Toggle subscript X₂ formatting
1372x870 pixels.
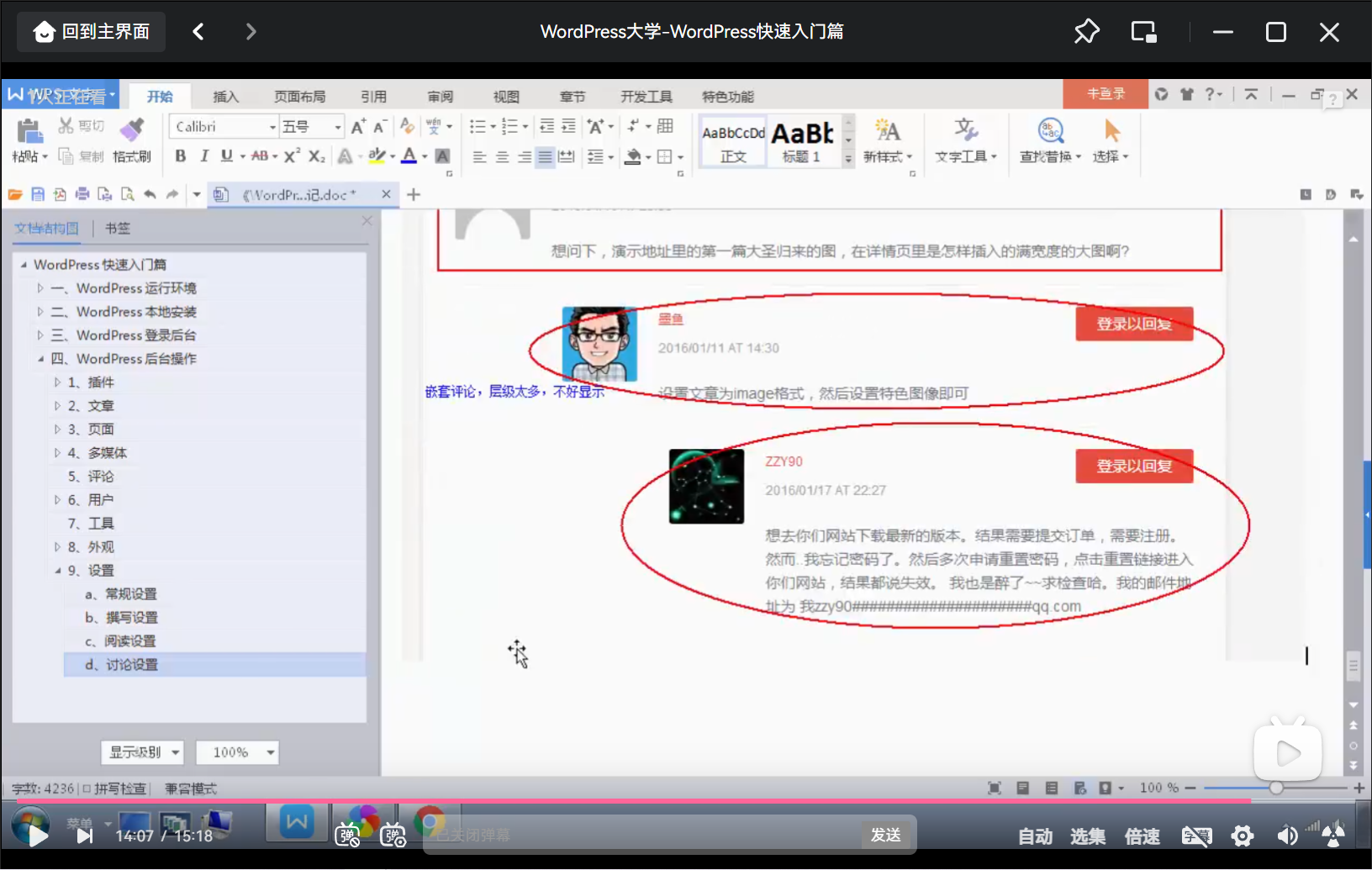(316, 156)
